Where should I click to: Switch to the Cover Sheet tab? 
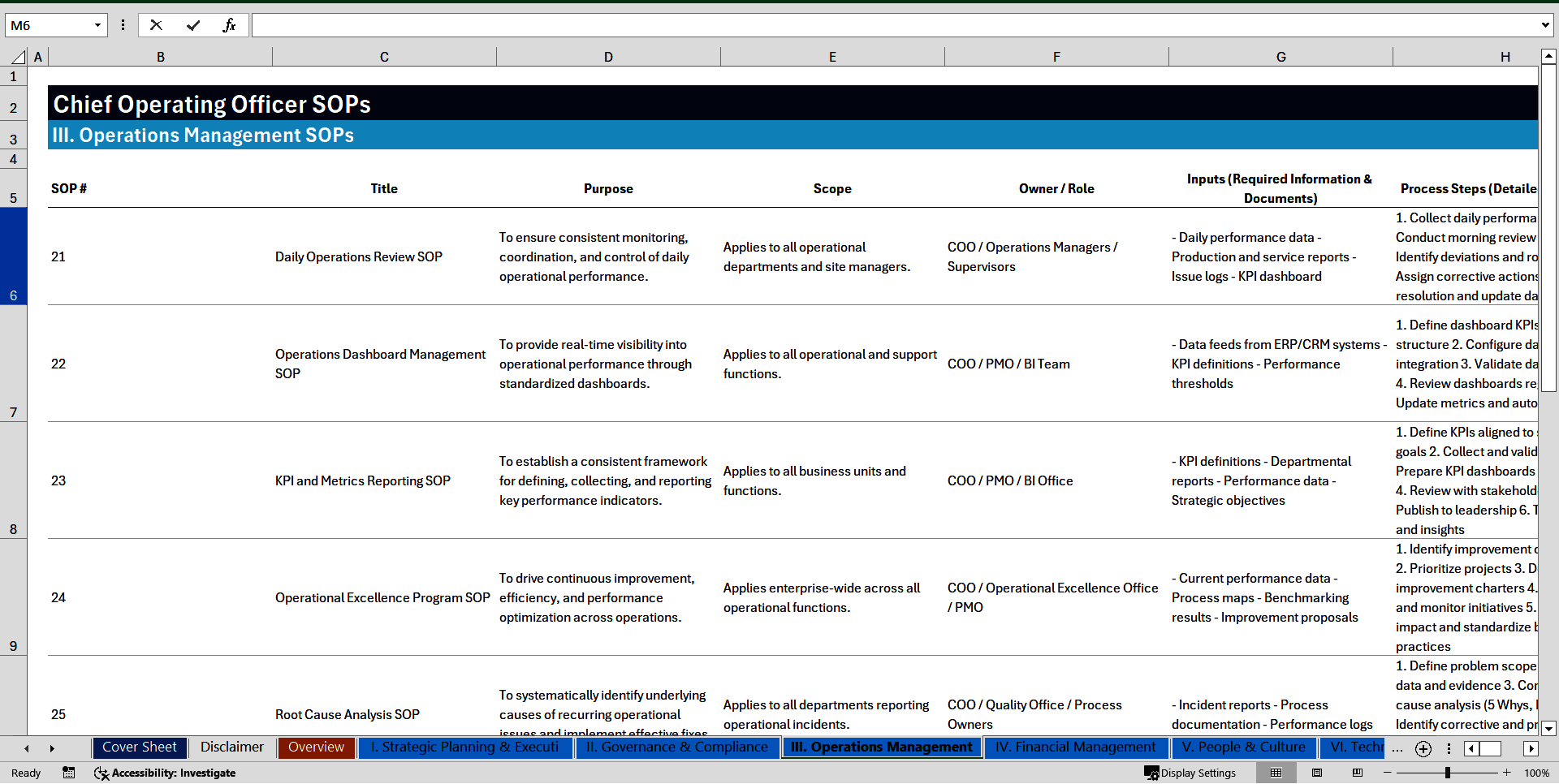coord(140,747)
